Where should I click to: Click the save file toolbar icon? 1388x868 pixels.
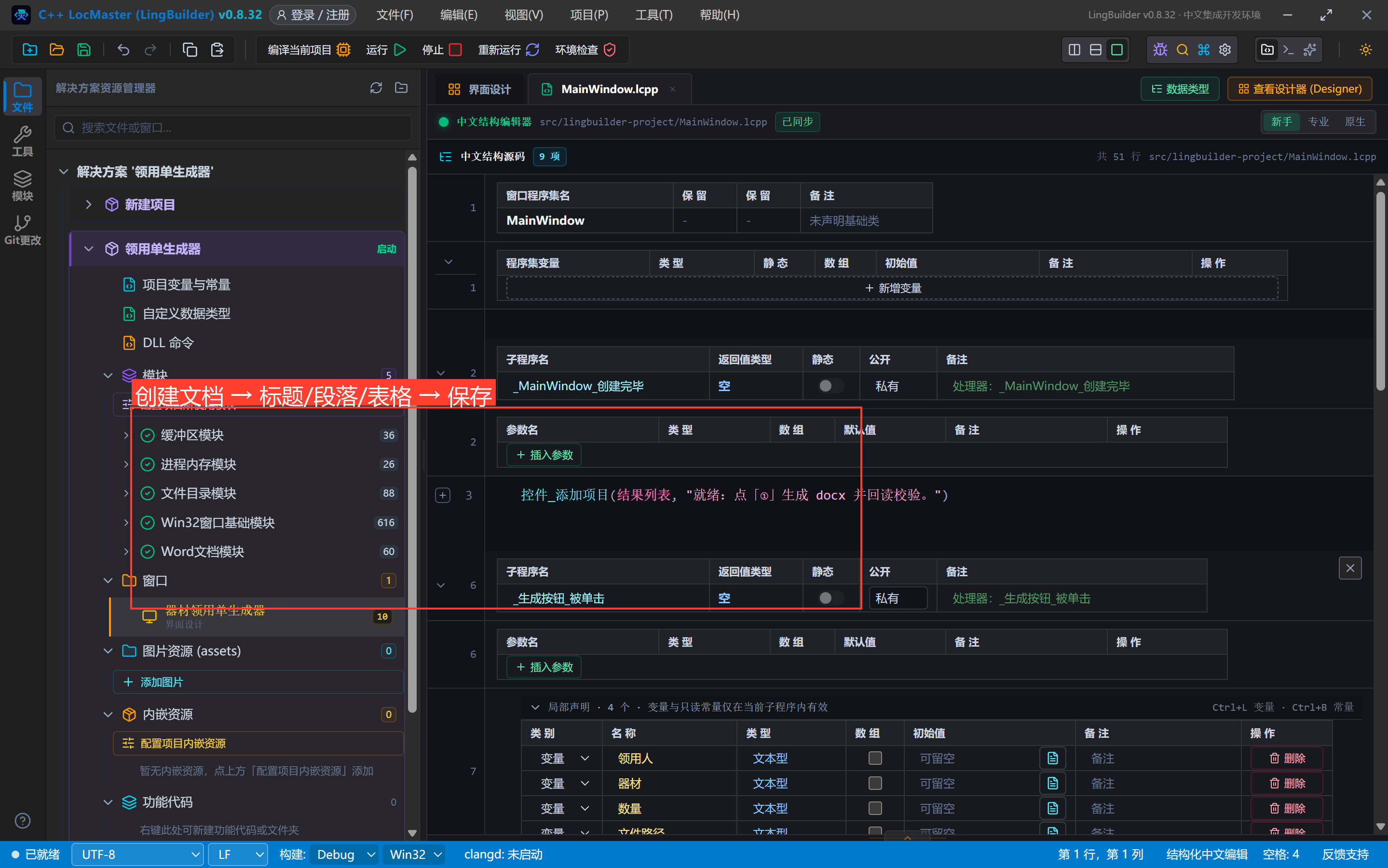84,50
